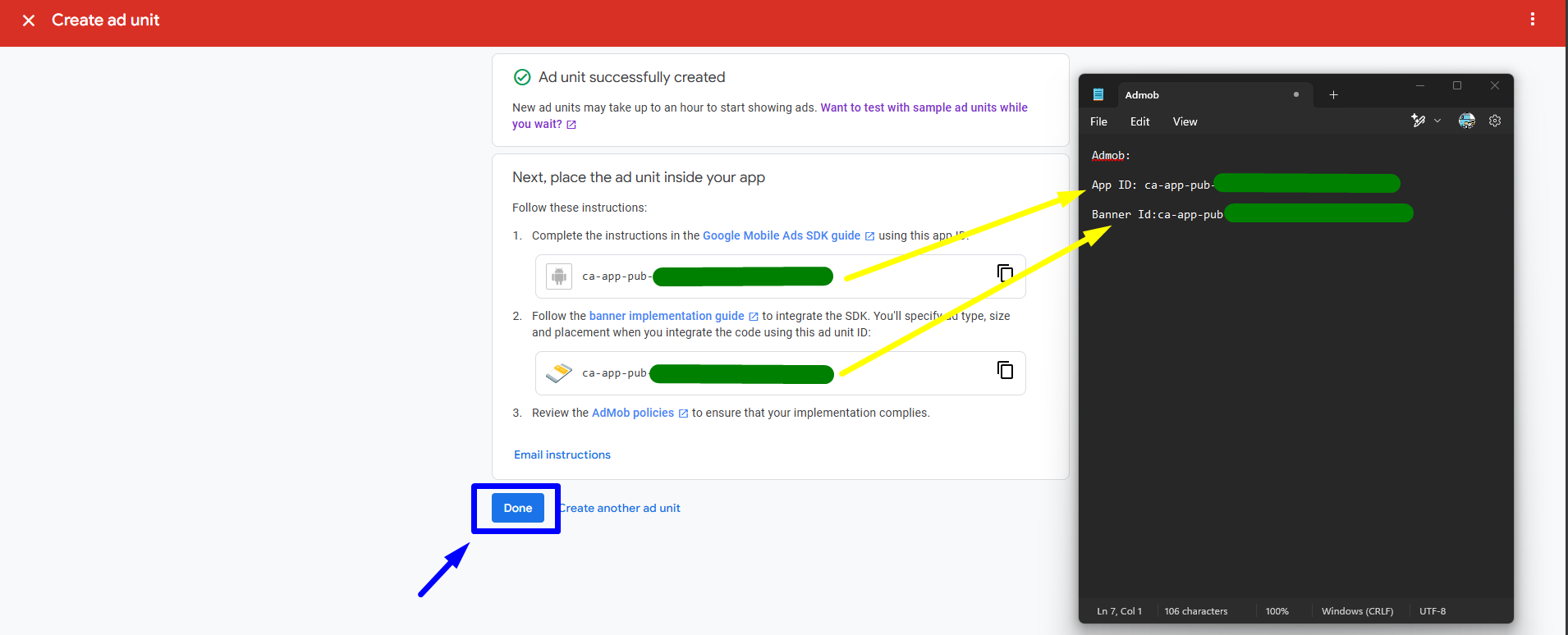
Task: Open Notepad settings gear
Action: click(1495, 121)
